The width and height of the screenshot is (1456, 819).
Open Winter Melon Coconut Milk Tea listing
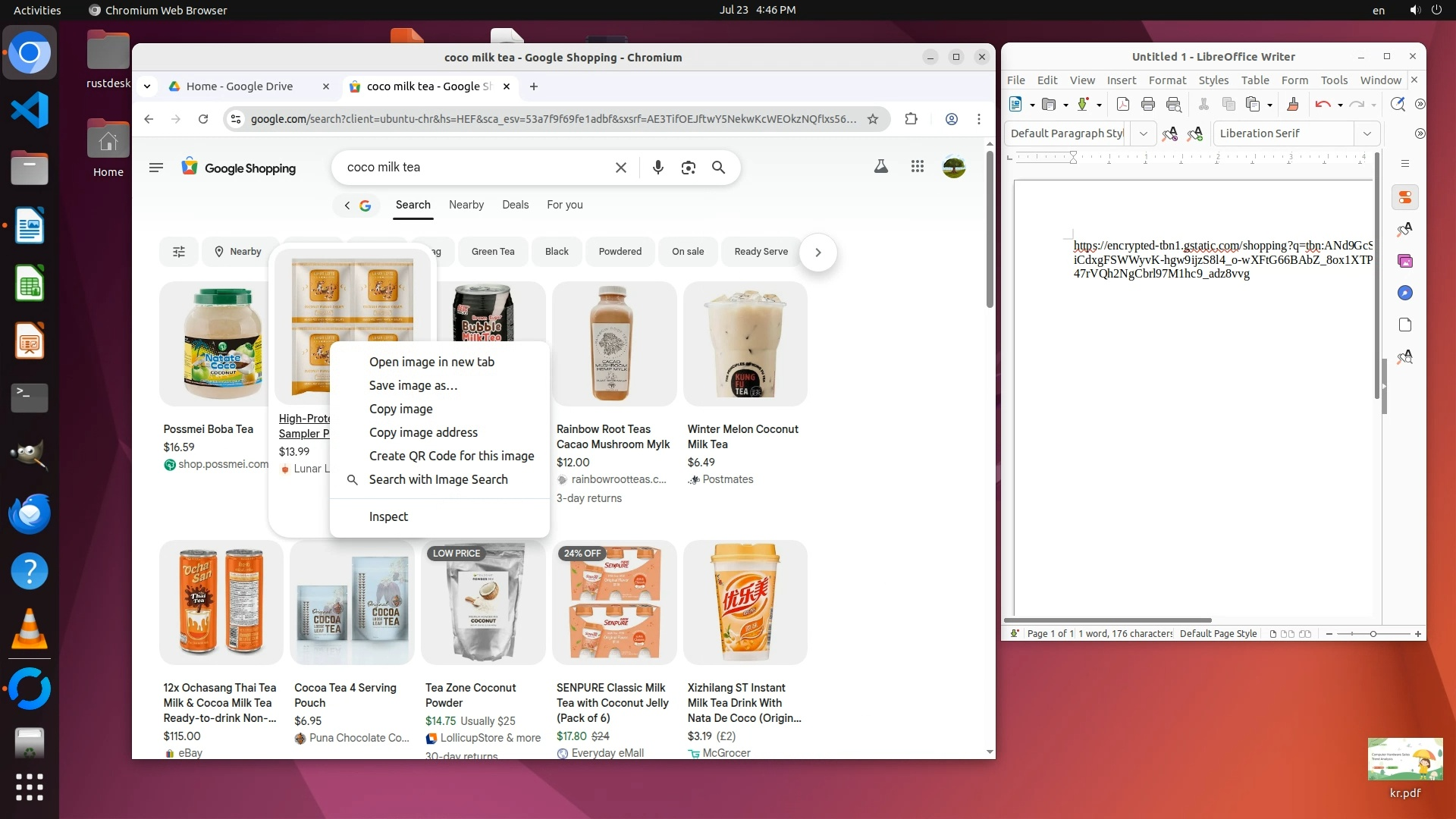pos(742,436)
